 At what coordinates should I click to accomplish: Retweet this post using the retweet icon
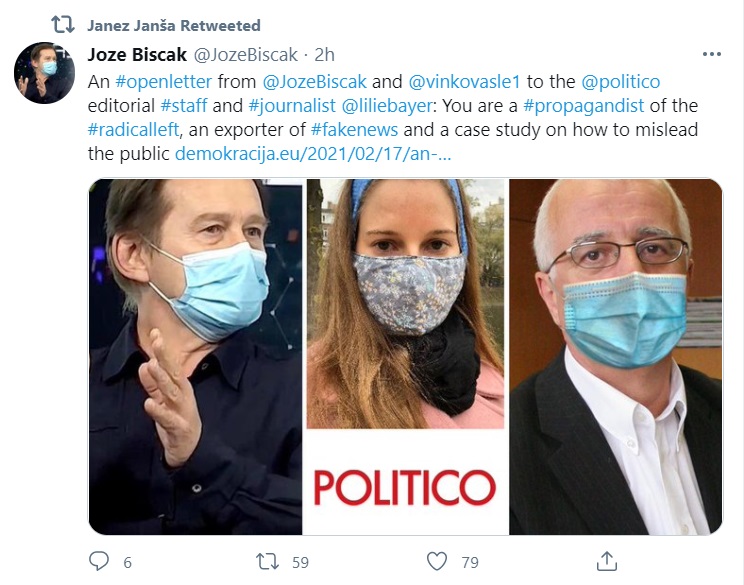click(267, 562)
